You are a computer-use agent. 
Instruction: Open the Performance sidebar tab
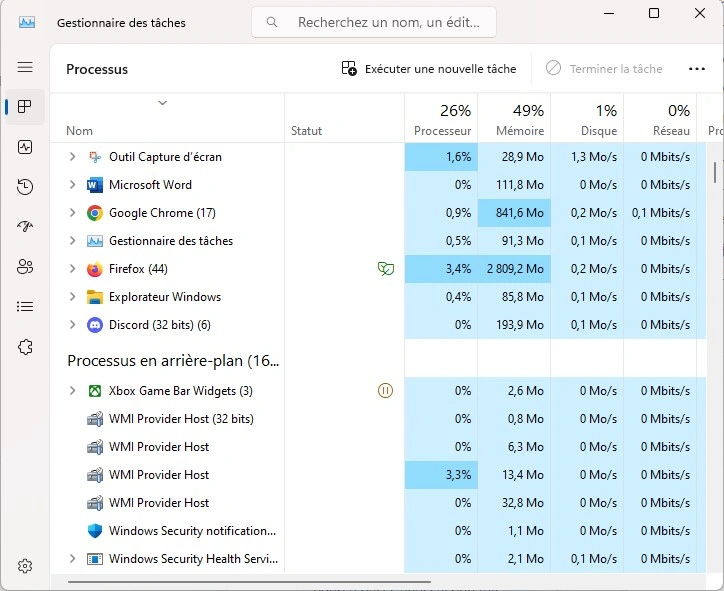coord(25,147)
